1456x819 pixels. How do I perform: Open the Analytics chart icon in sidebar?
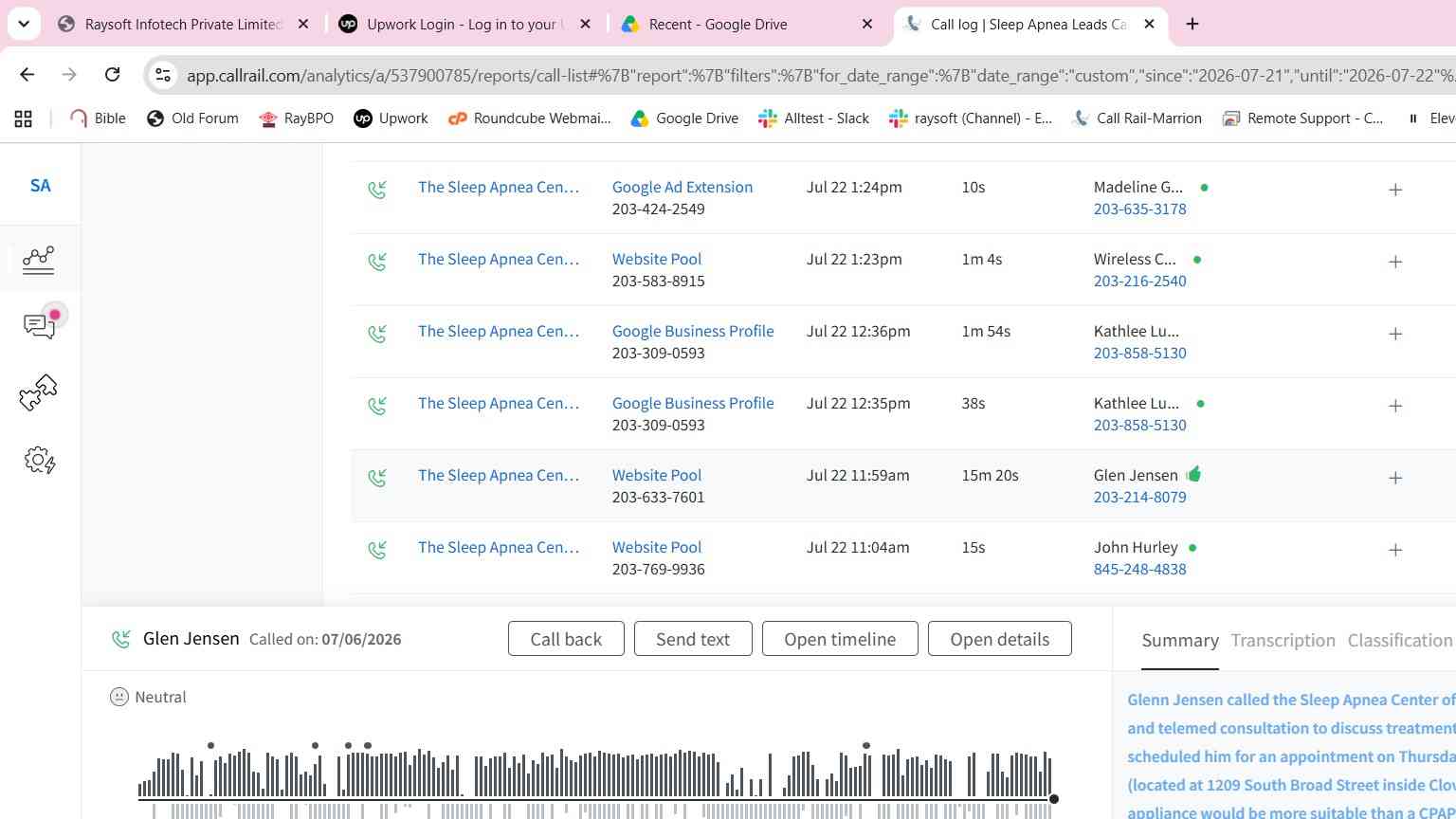pos(39,259)
